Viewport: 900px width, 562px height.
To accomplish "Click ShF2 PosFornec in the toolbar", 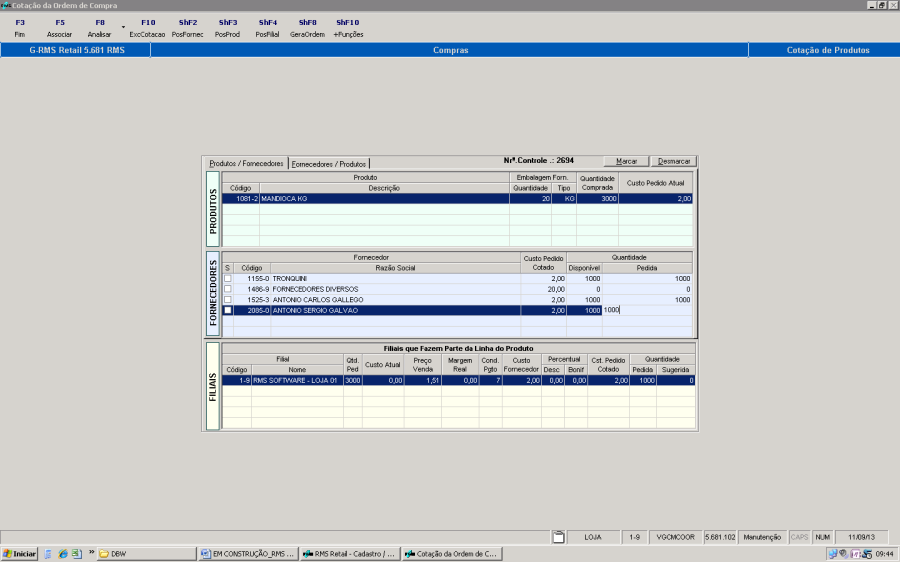I will coord(187,27).
